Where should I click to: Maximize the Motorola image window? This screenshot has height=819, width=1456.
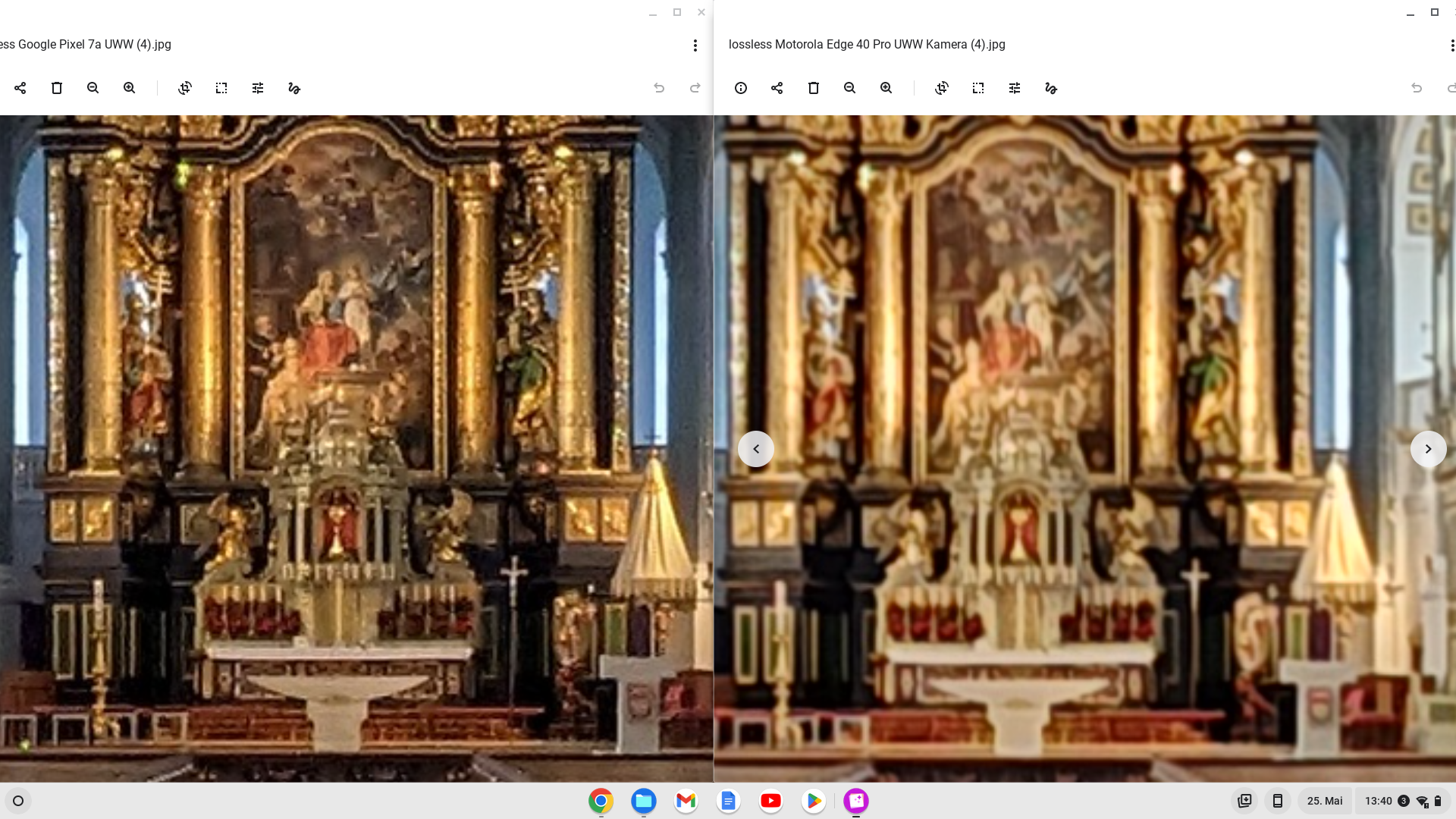click(x=1435, y=12)
